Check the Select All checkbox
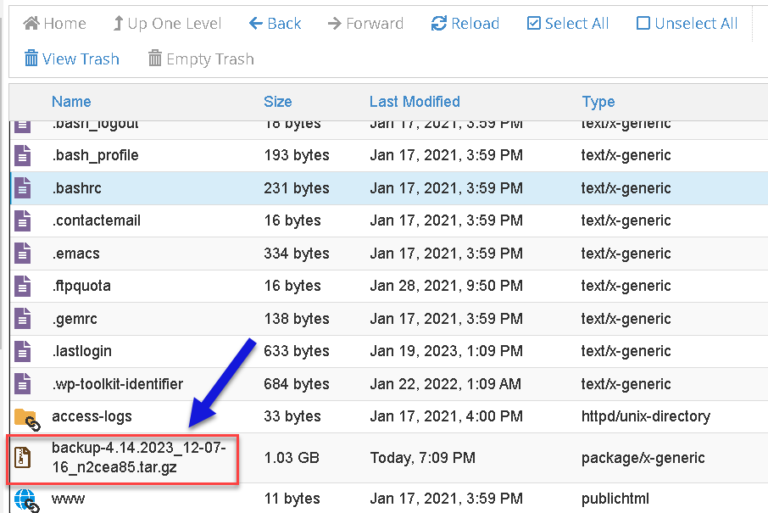Screen dimensions: 768x513 533,23
